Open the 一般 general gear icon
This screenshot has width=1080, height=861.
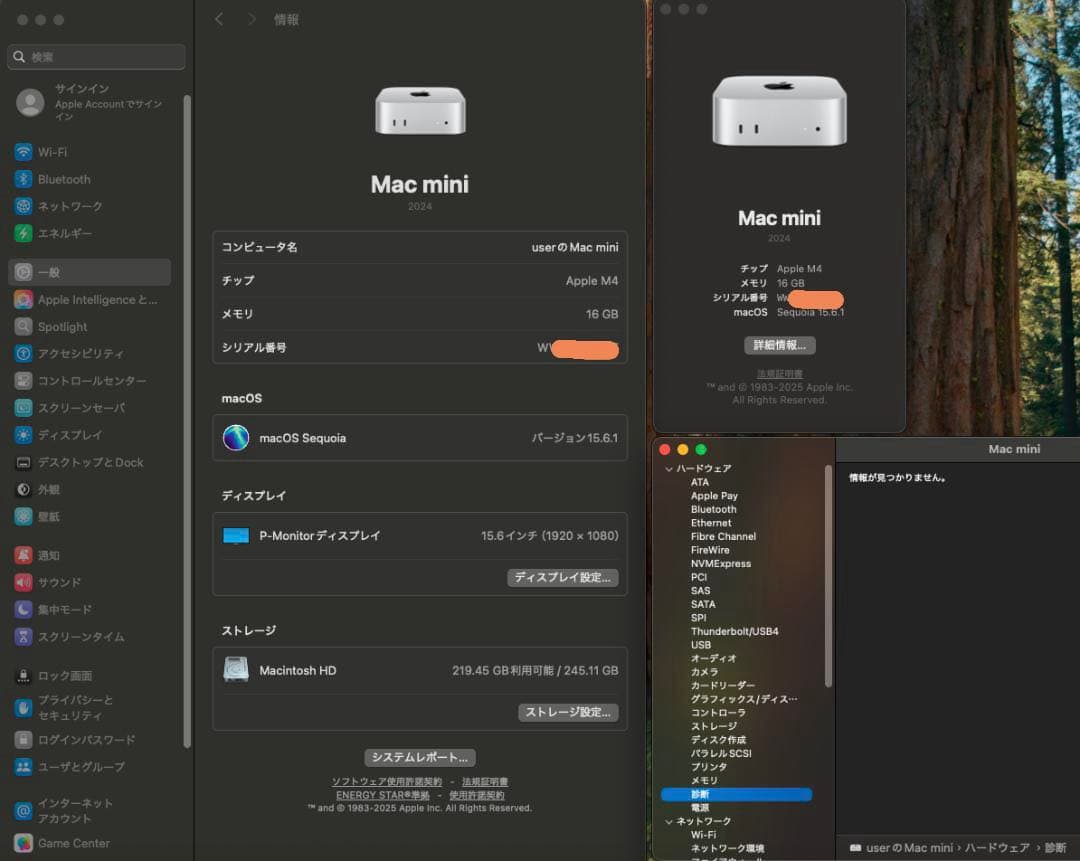pos(23,272)
